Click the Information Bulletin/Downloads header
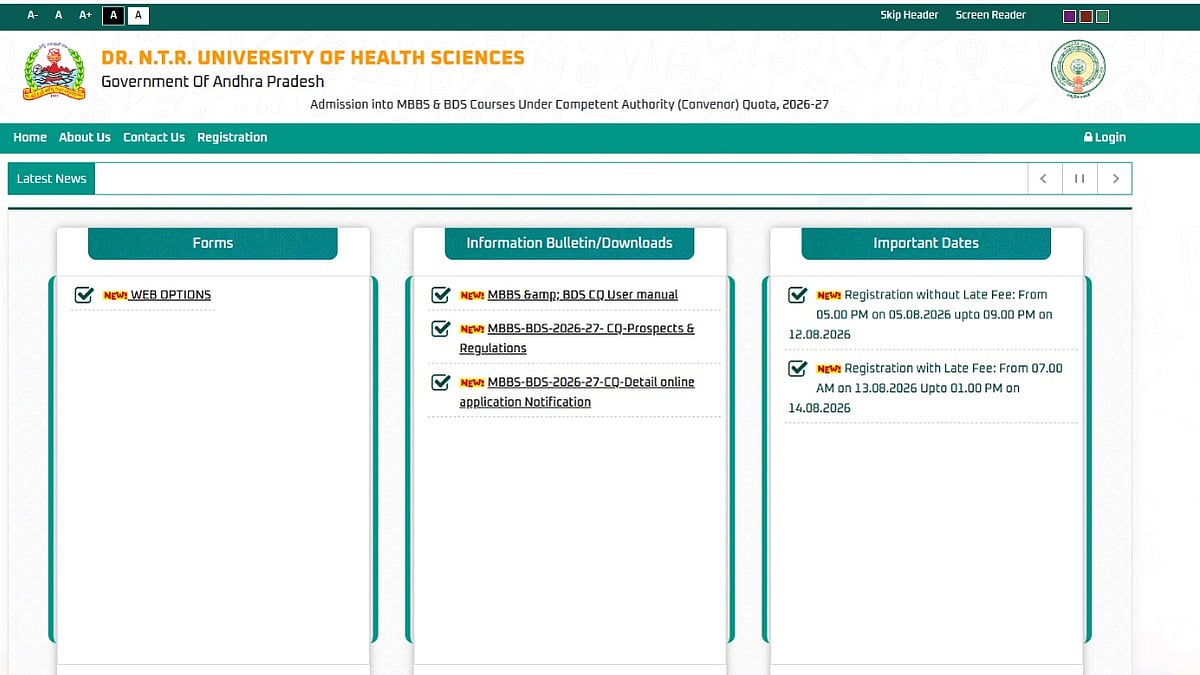The image size is (1200, 675). coord(569,243)
